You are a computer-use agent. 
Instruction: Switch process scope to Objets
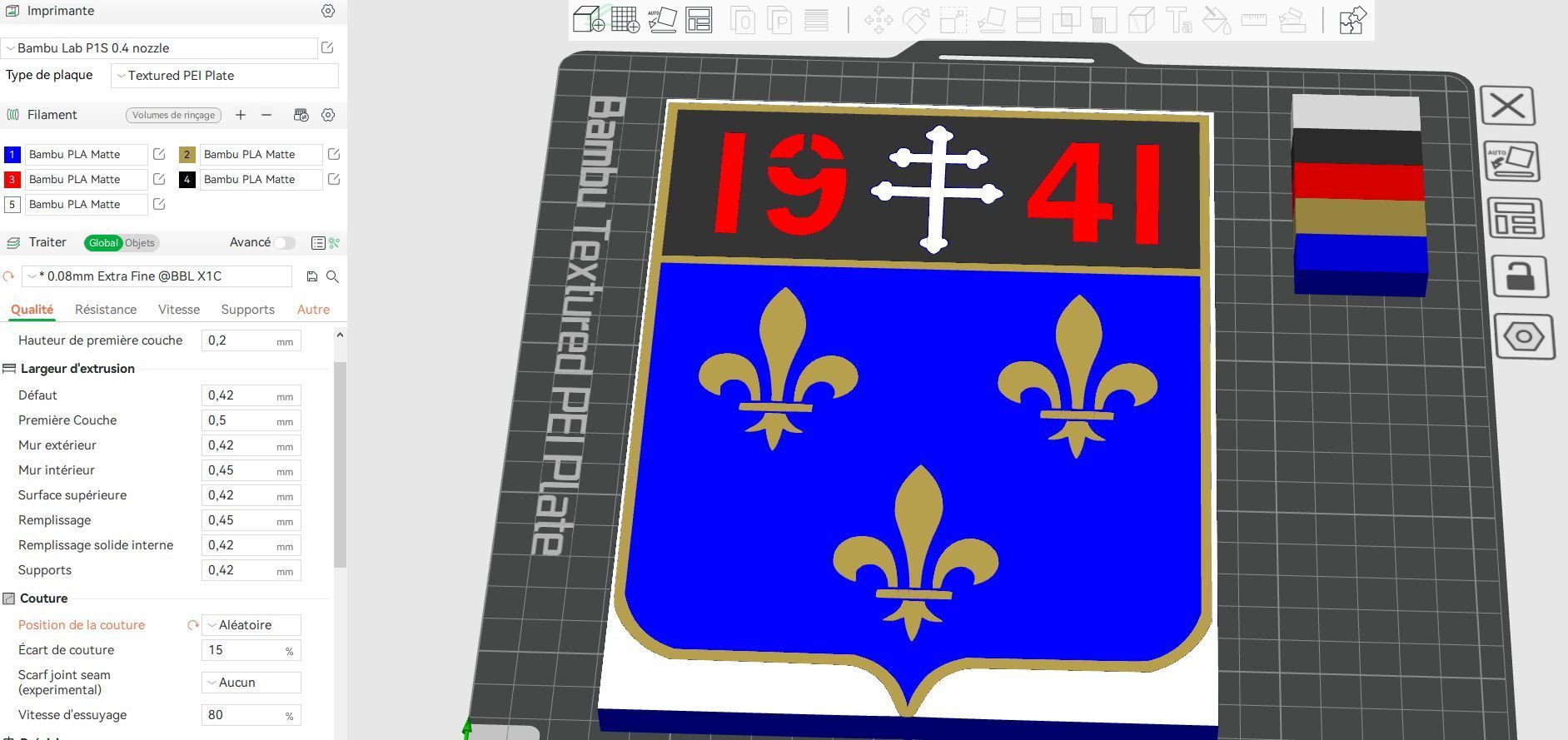(140, 243)
